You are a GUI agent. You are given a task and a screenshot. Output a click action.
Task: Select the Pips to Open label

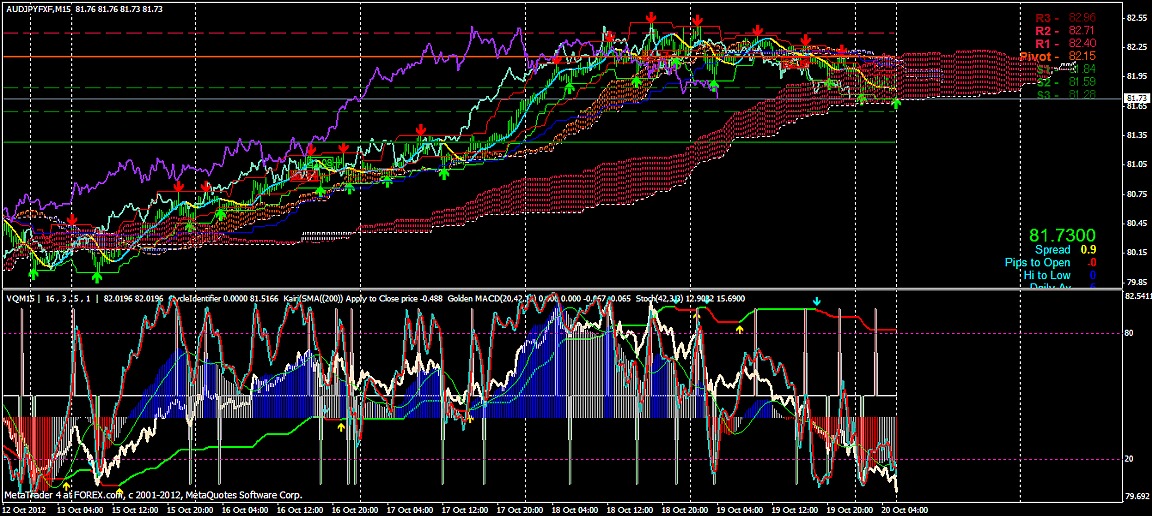coord(1037,262)
